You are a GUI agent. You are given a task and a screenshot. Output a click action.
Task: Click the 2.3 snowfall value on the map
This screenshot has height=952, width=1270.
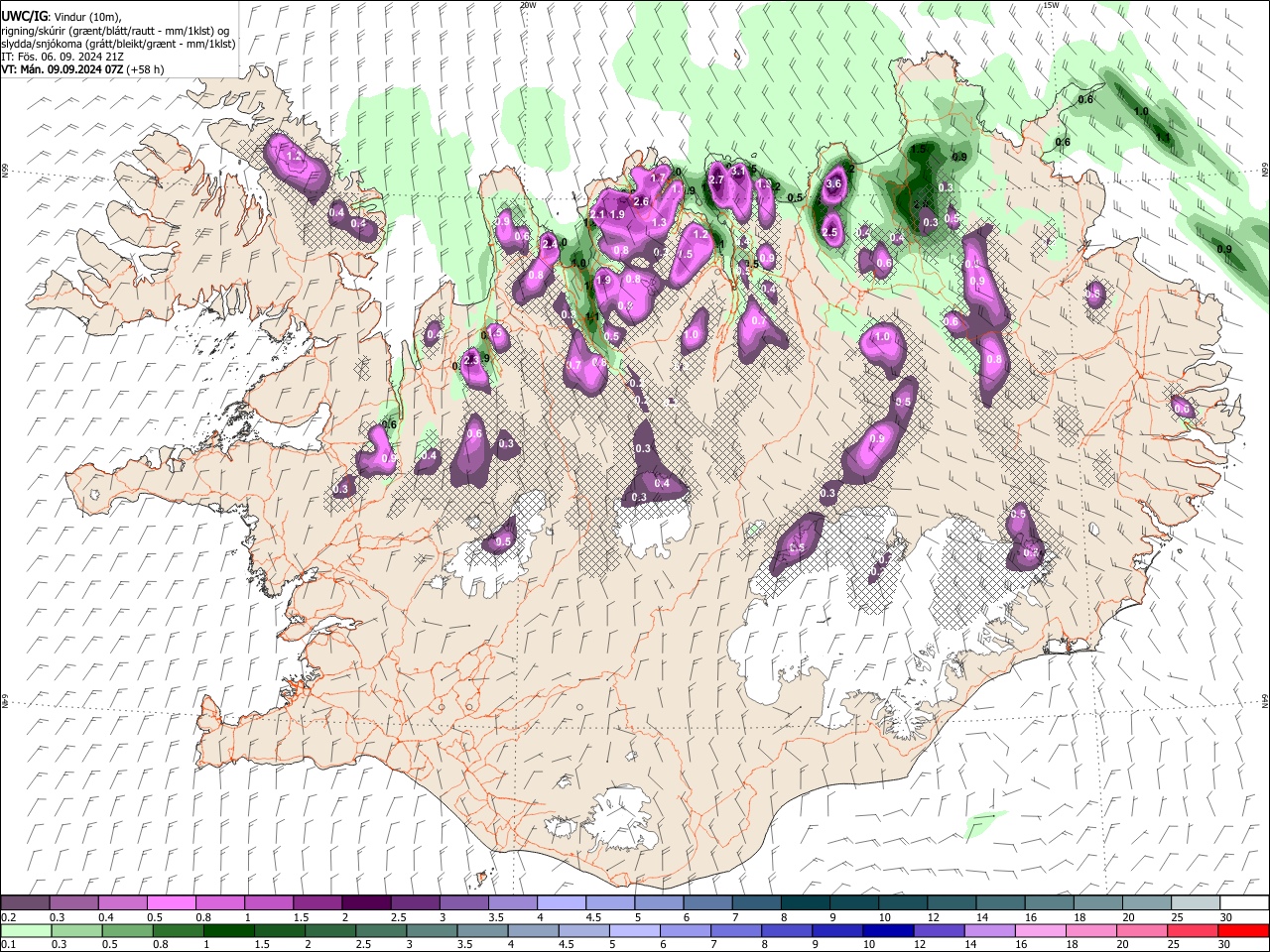point(471,359)
